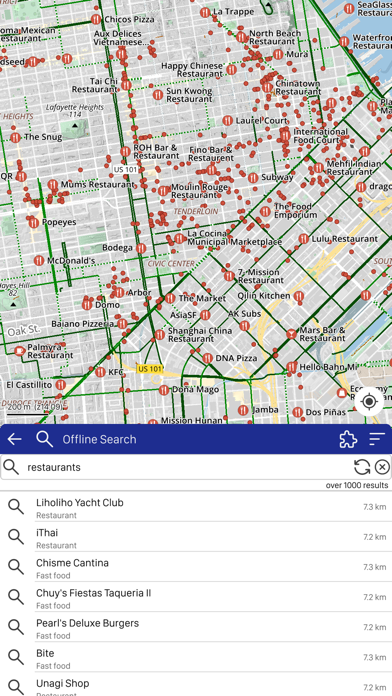Go back using the arrow in Offline Search bar
Screen dimensions: 392x696
[15, 439]
